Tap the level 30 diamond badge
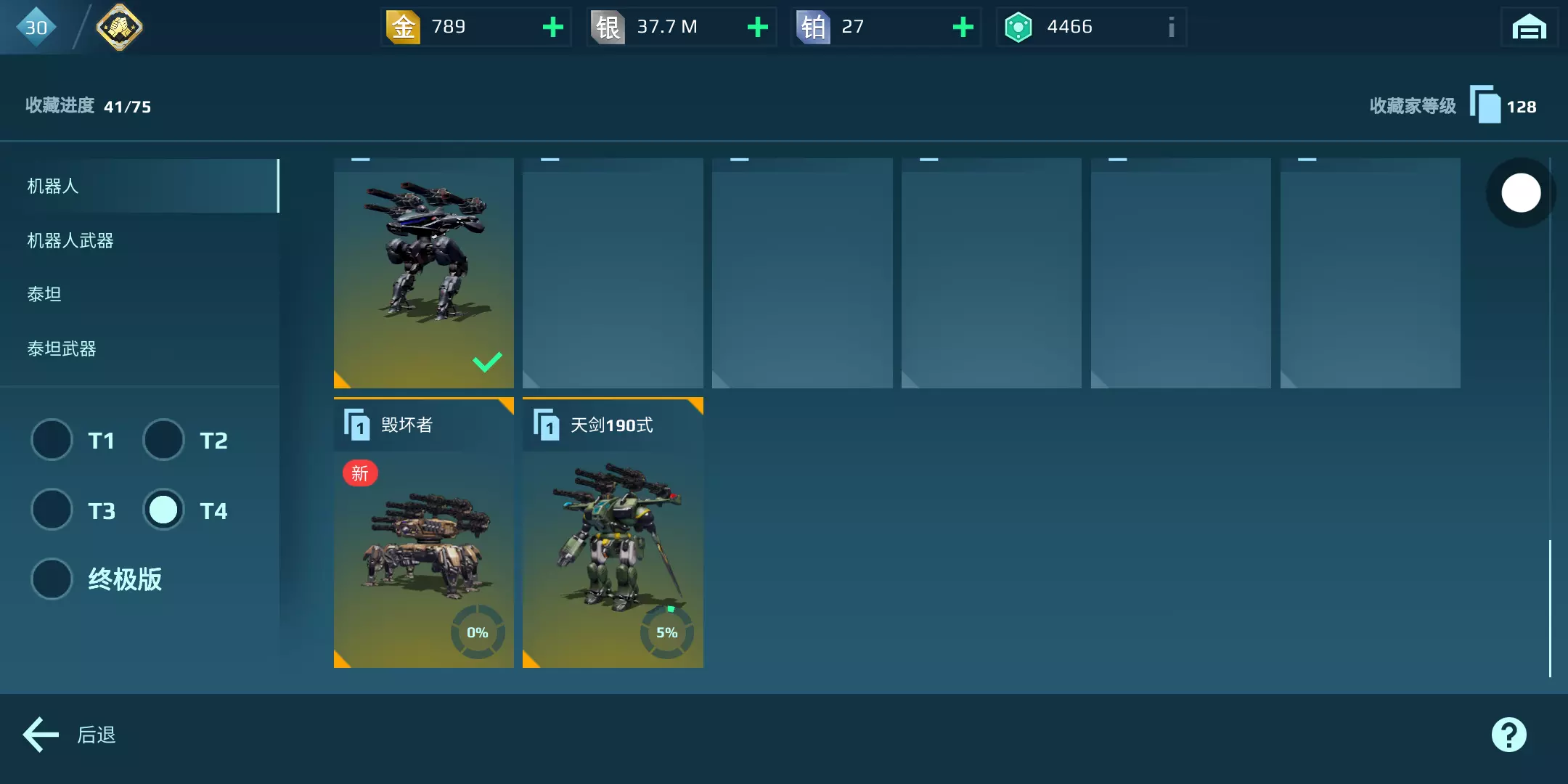 point(36,27)
